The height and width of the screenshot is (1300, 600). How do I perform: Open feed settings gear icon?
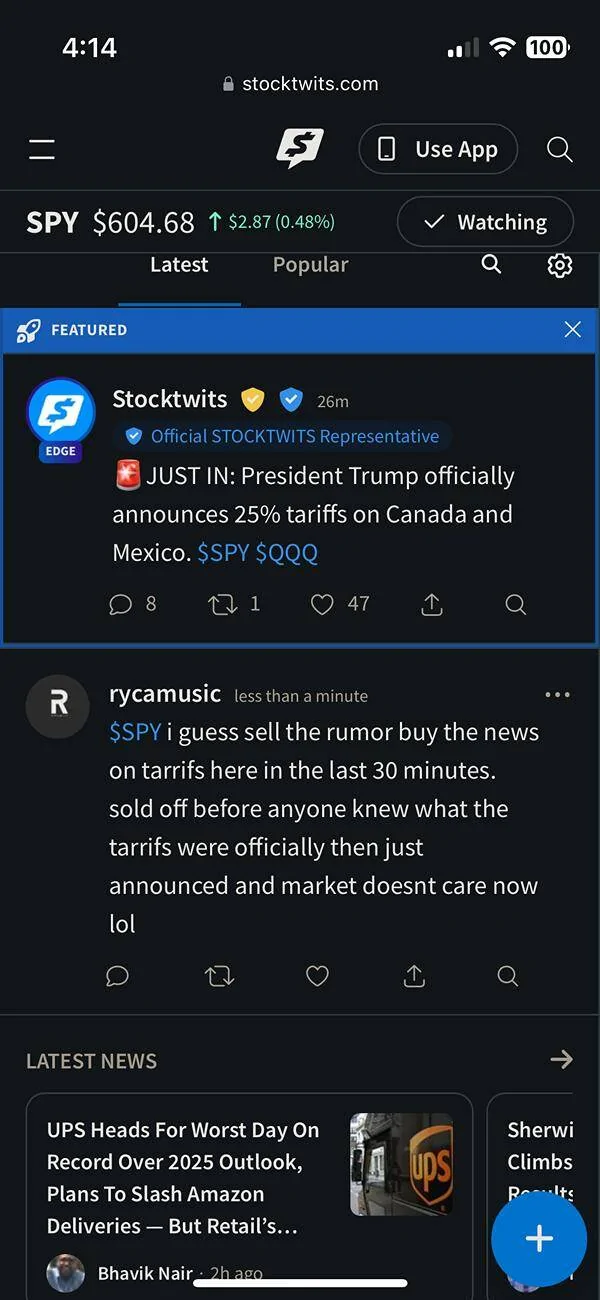click(560, 265)
